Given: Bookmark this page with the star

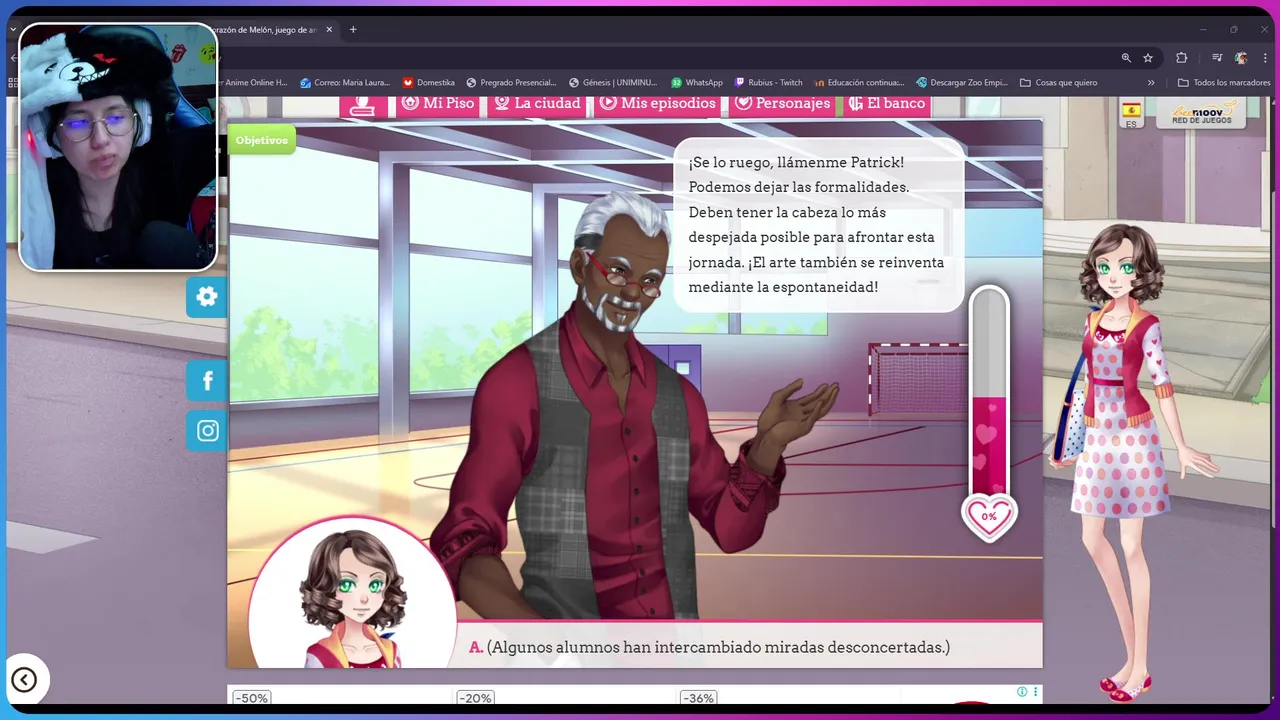Looking at the screenshot, I should (1148, 58).
